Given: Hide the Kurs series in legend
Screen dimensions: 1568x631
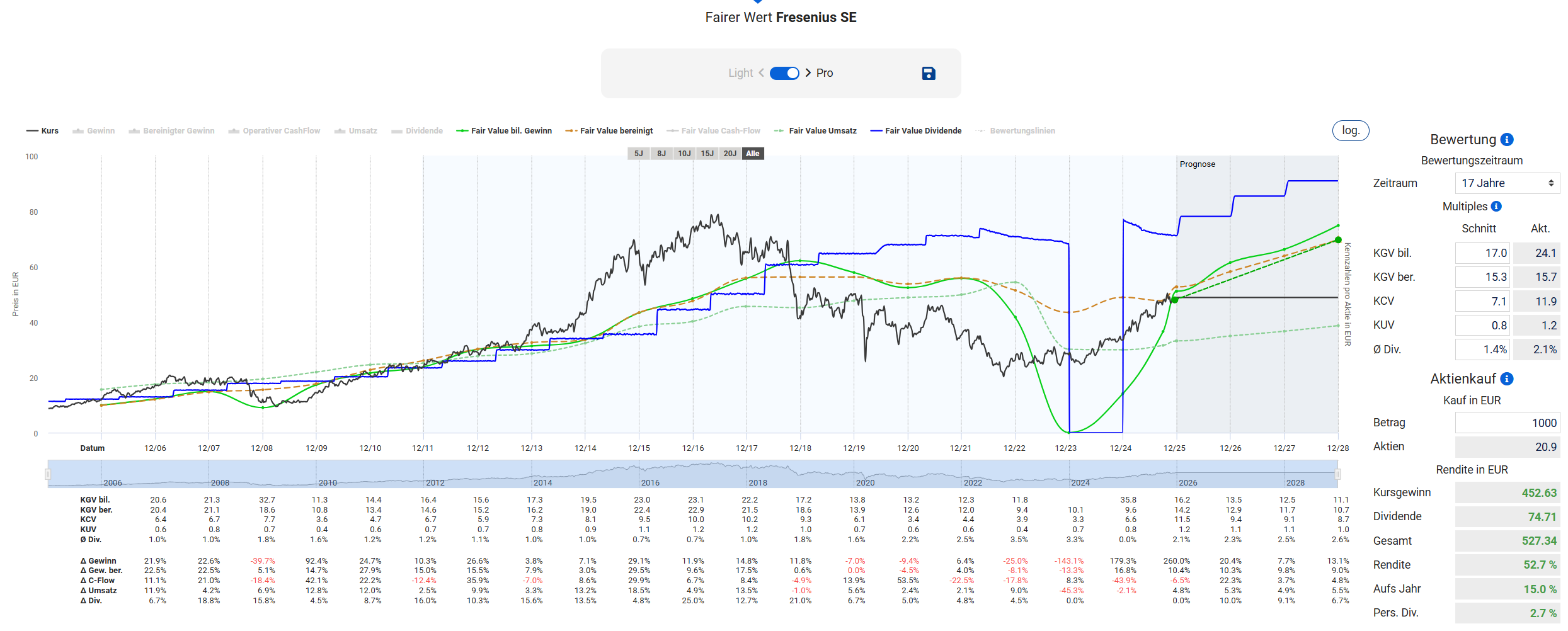Looking at the screenshot, I should [43, 131].
